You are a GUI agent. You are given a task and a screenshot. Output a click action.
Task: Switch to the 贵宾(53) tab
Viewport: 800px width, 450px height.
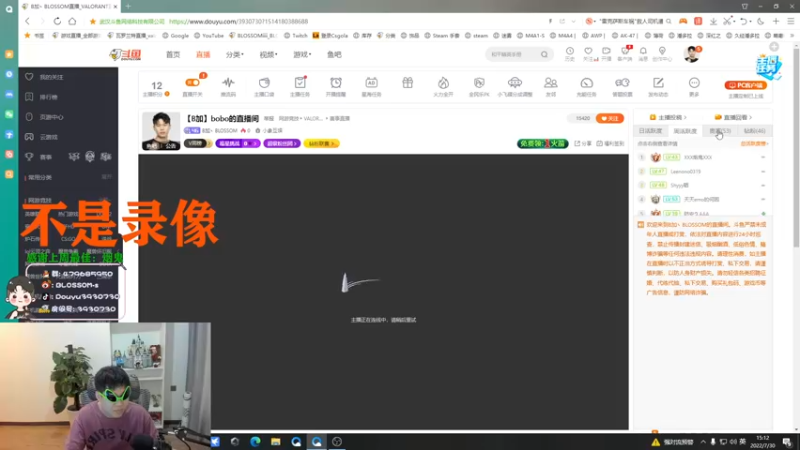[x=720, y=131]
